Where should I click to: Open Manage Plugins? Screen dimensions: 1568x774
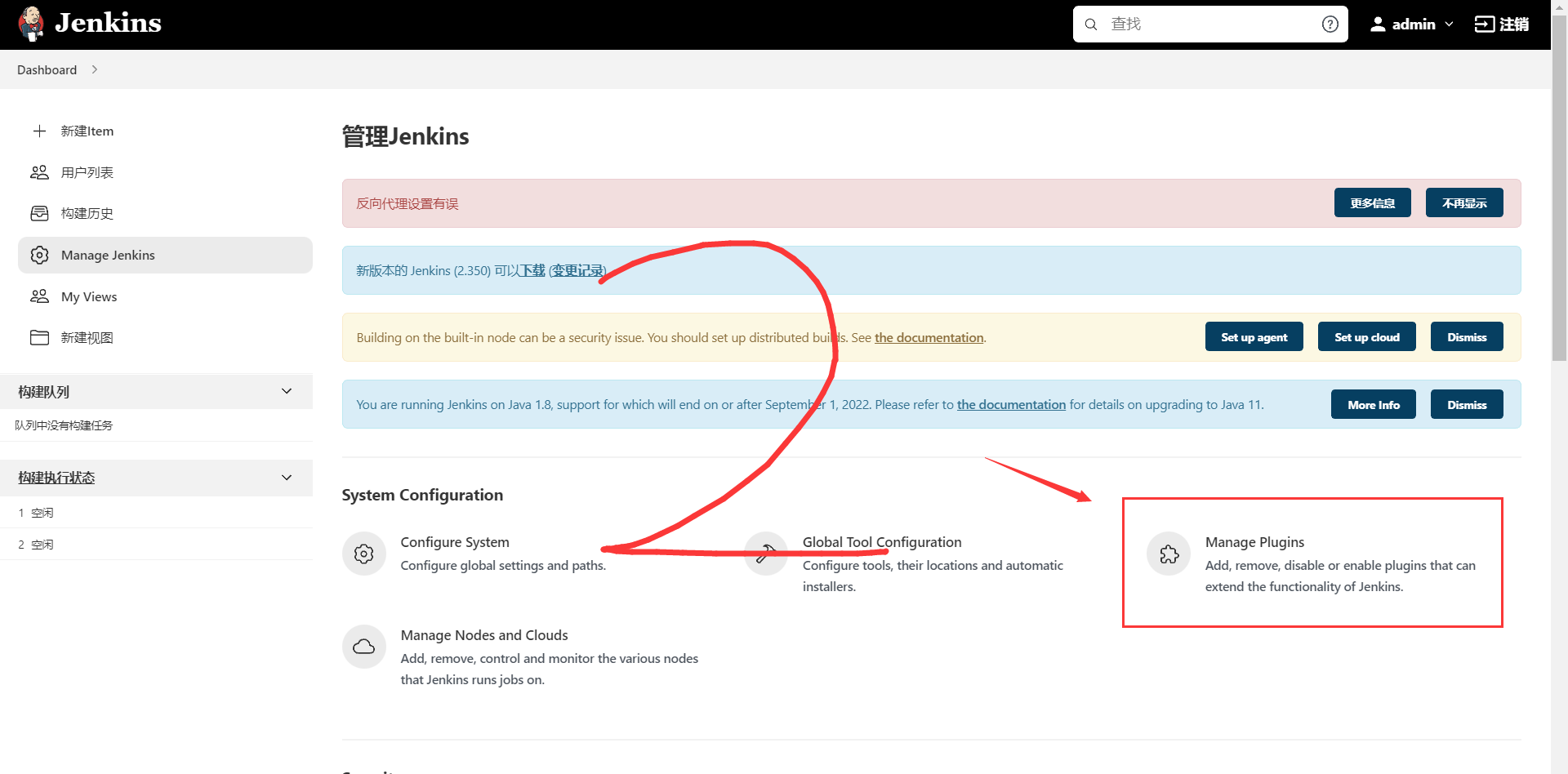1254,542
